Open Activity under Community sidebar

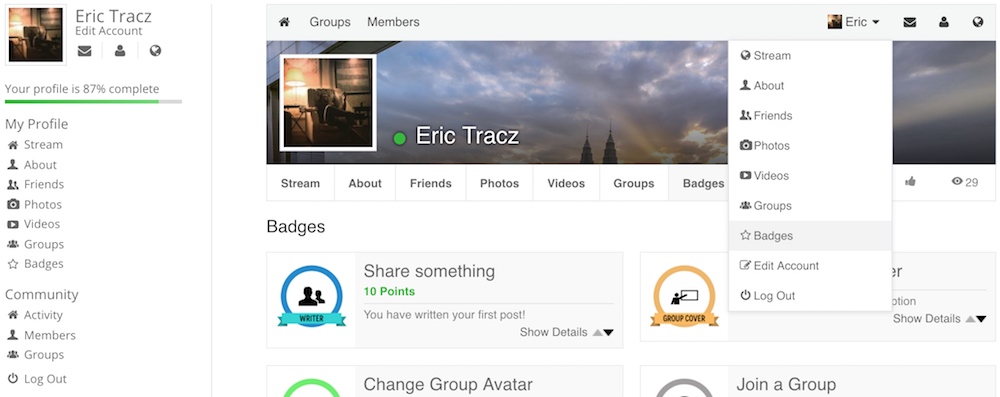35,315
